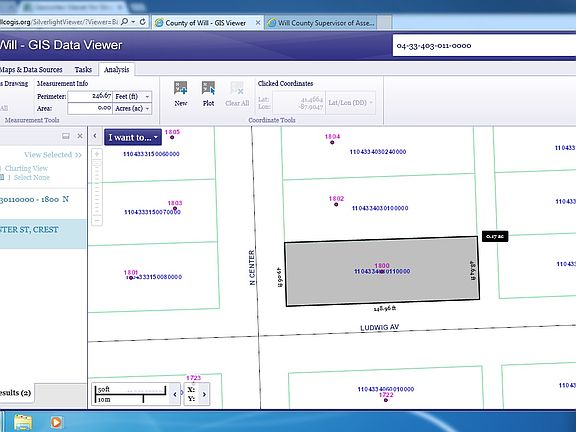The width and height of the screenshot is (576, 432).
Task: Select result '30110000 - 1800 N'
Action: coord(35,199)
